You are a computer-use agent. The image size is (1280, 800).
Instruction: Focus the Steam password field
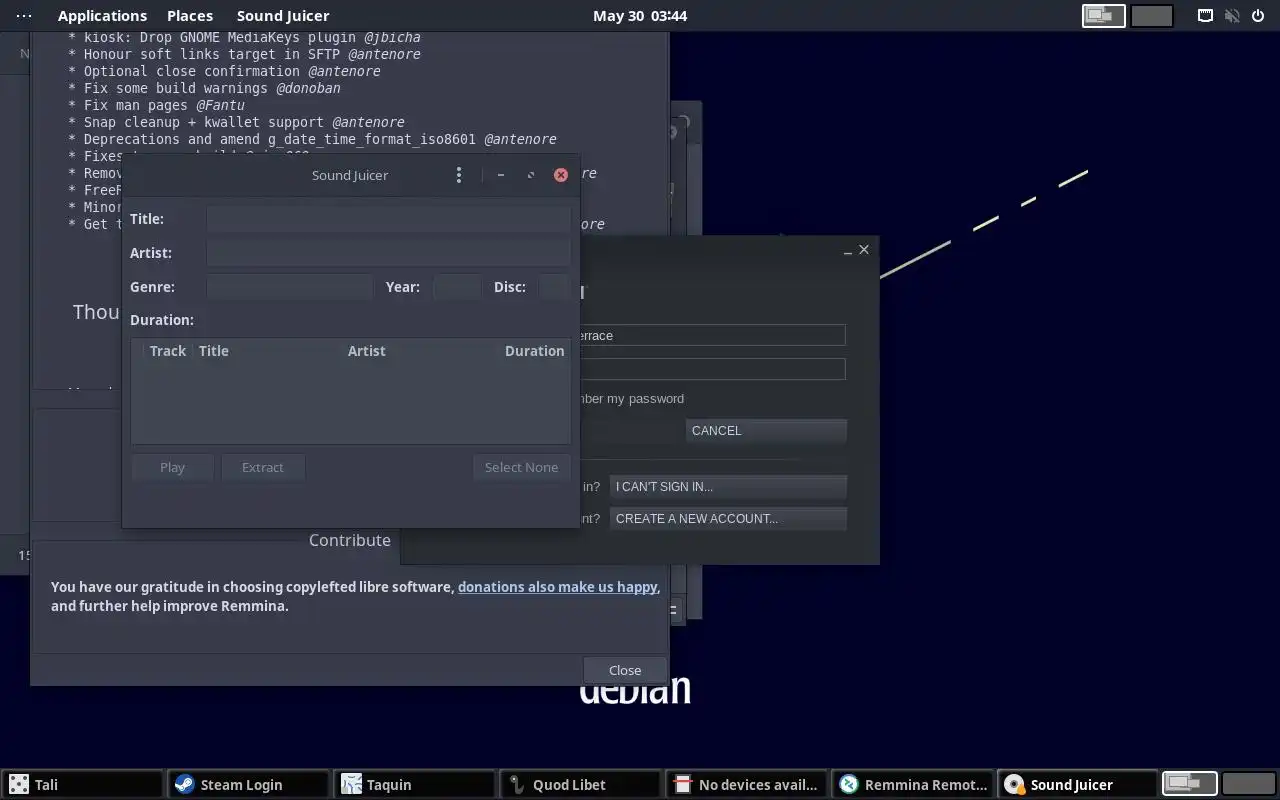712,369
